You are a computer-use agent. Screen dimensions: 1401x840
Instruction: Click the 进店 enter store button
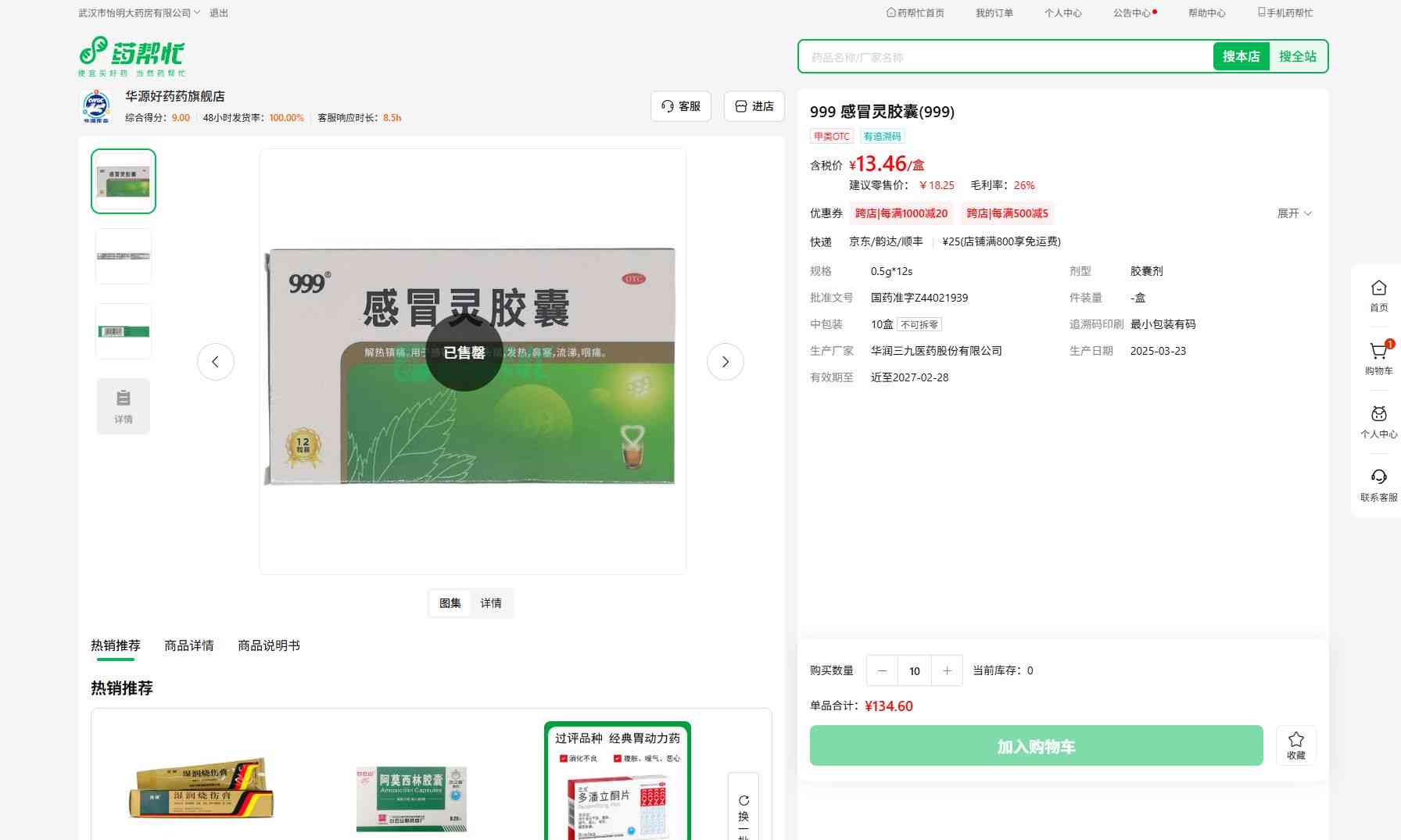pos(754,106)
